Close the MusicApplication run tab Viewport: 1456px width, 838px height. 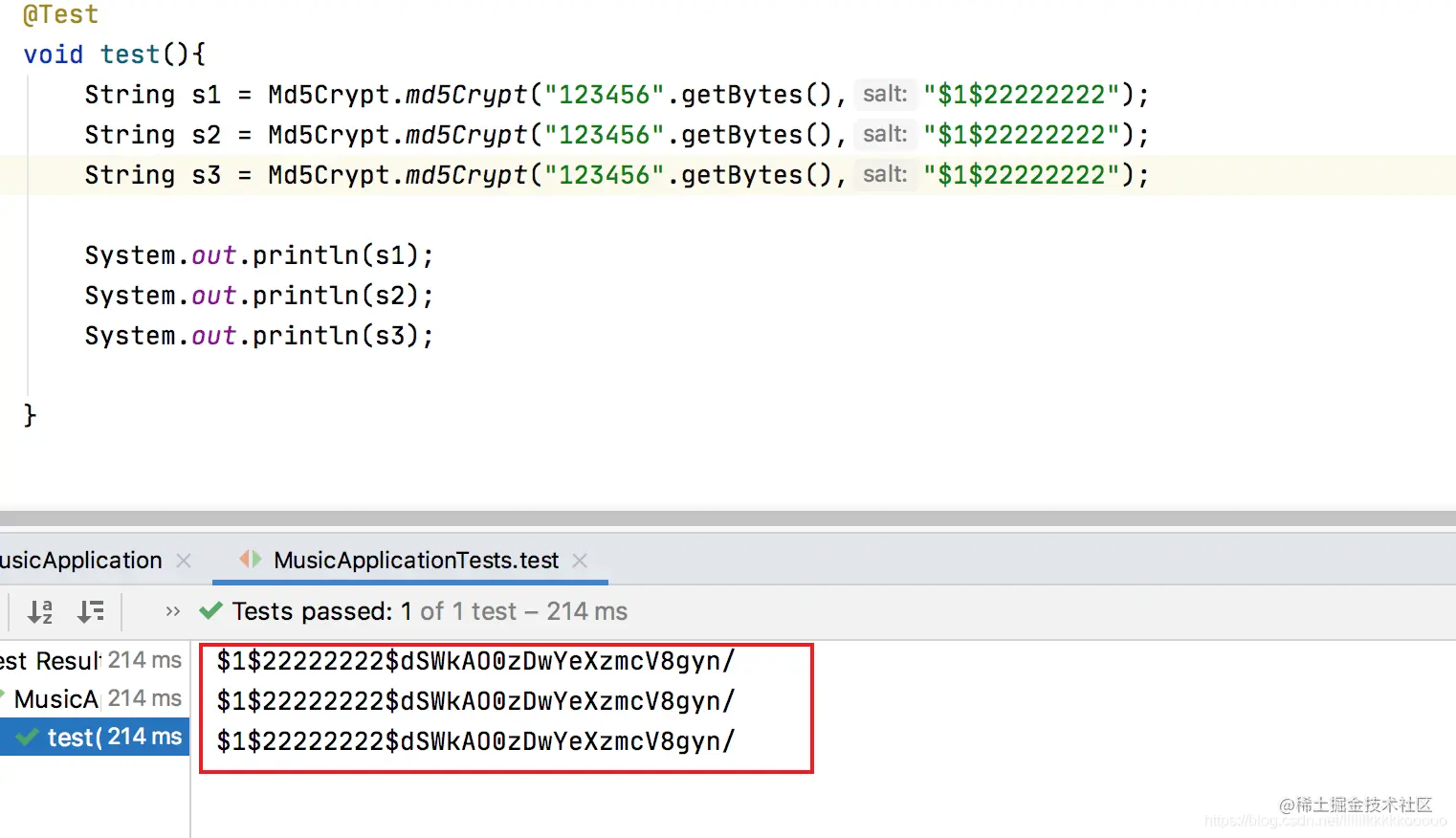pos(184,561)
